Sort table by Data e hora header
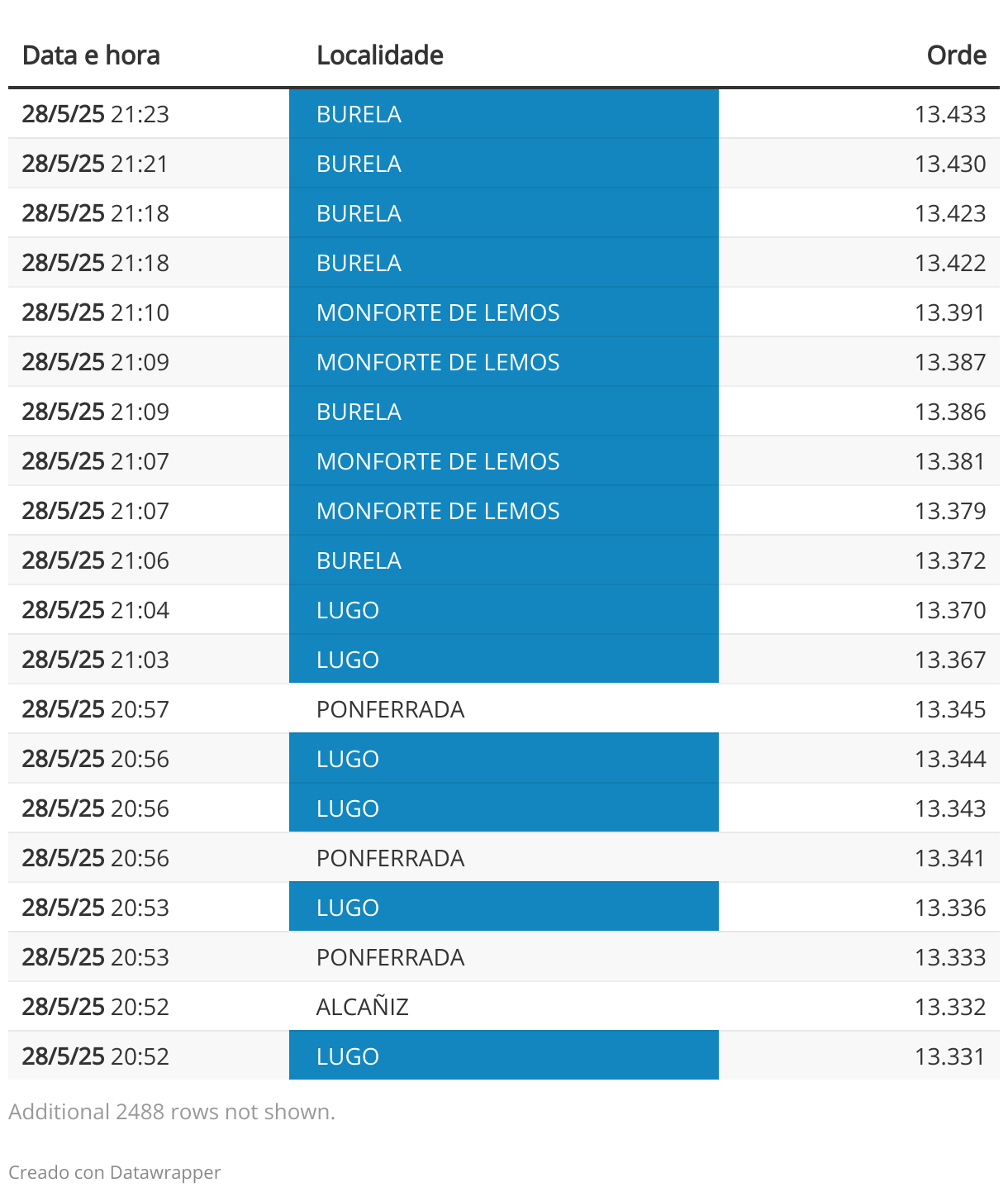This screenshot has width=1008, height=1192. [91, 55]
